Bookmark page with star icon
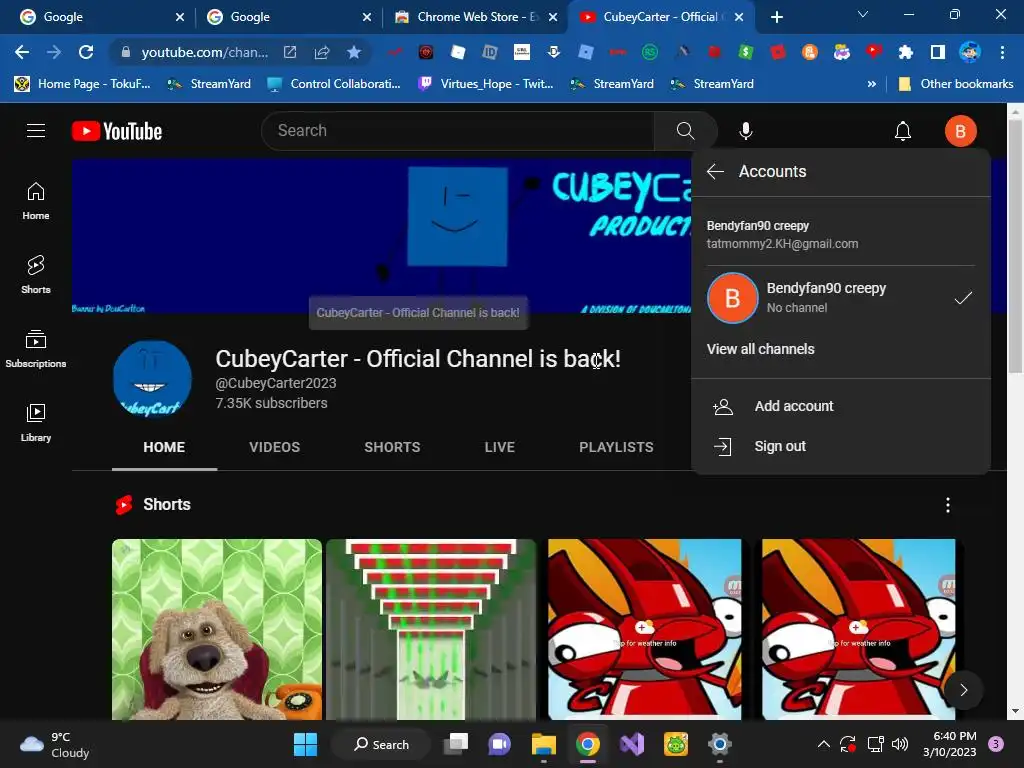 click(x=354, y=52)
